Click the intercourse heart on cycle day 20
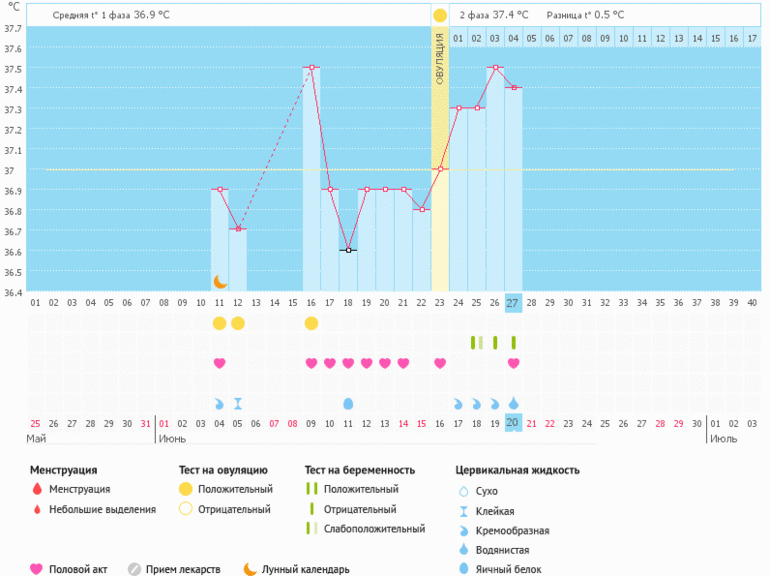This screenshot has width=770, height=576. (x=385, y=363)
